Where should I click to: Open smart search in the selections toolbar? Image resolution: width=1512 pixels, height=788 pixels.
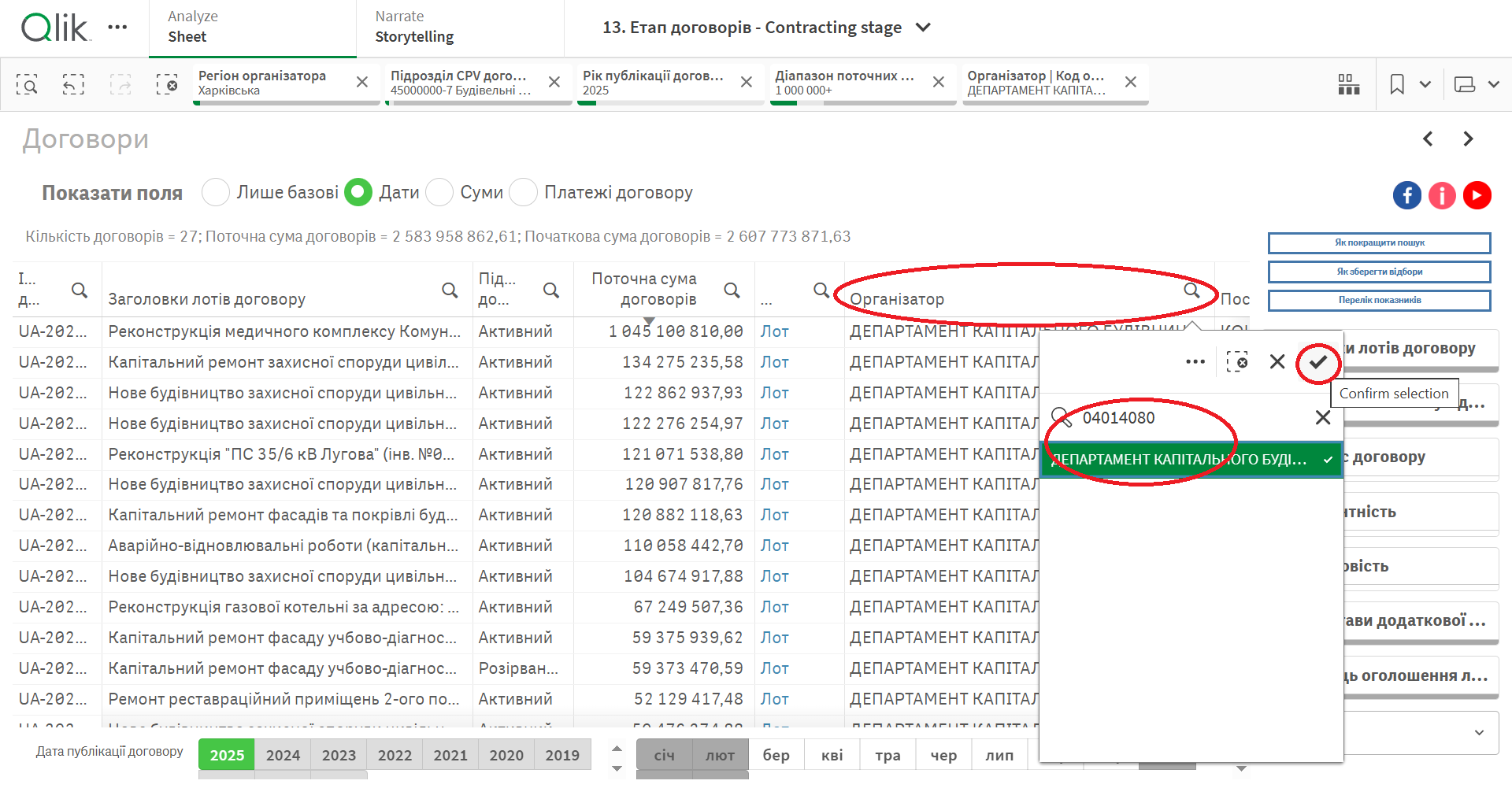pyautogui.click(x=27, y=84)
